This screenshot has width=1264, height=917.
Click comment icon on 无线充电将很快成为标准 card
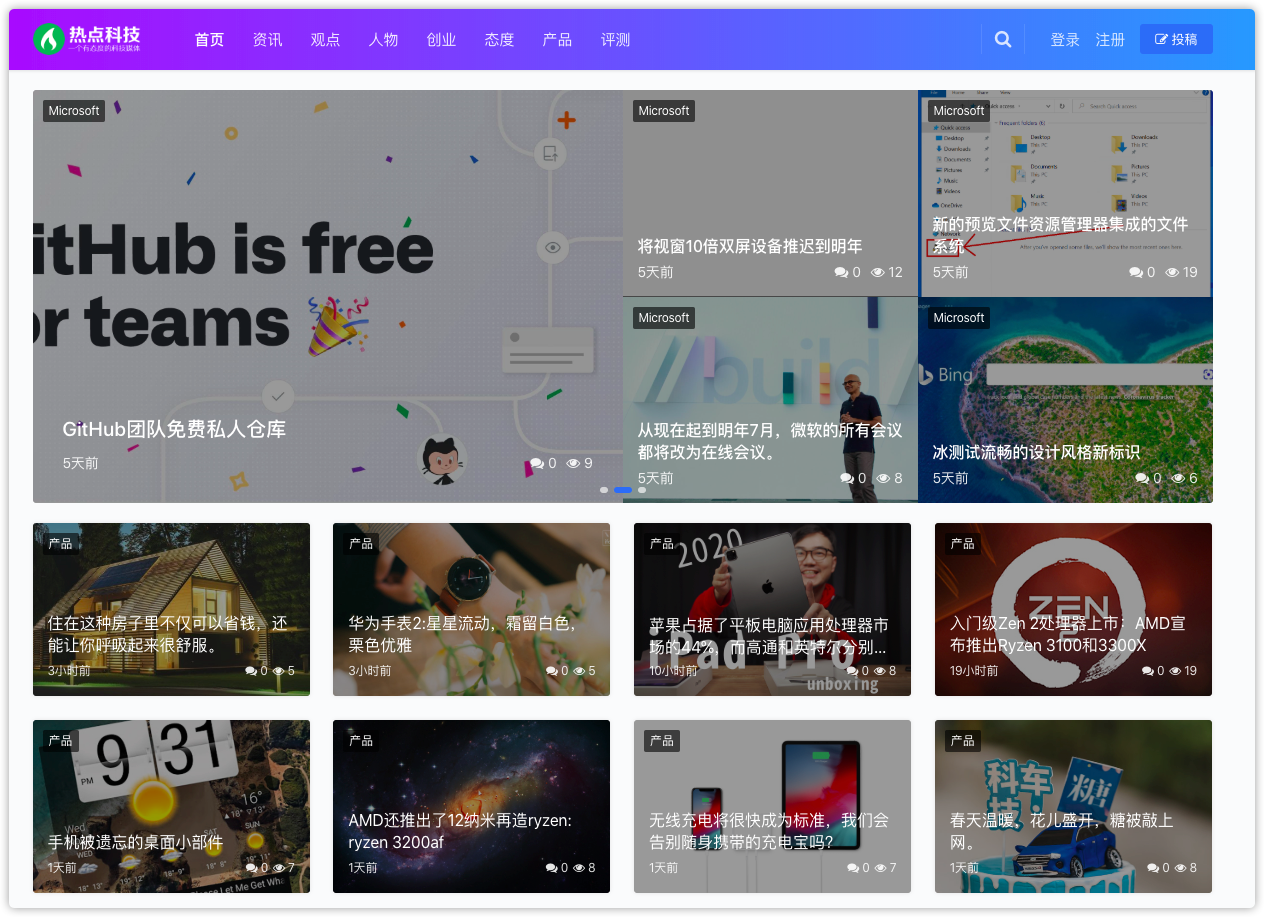[x=853, y=868]
